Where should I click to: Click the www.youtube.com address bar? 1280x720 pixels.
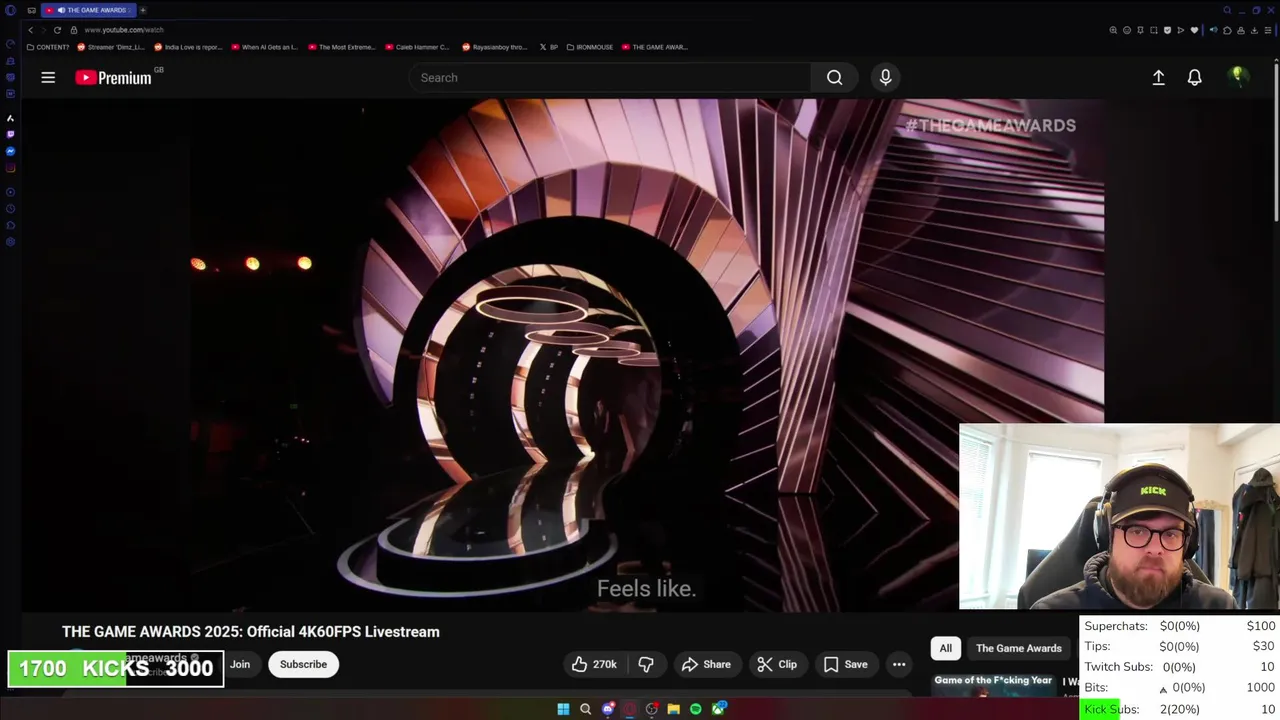click(123, 30)
